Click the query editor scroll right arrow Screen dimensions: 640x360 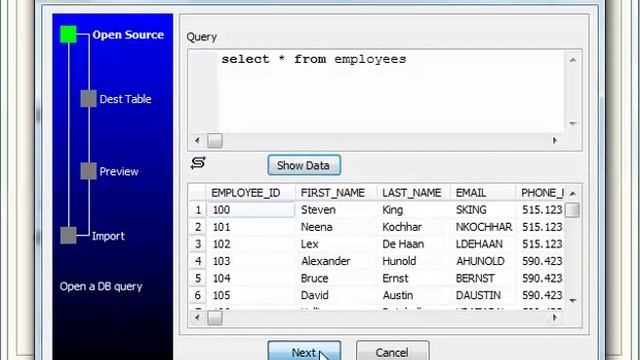click(554, 141)
